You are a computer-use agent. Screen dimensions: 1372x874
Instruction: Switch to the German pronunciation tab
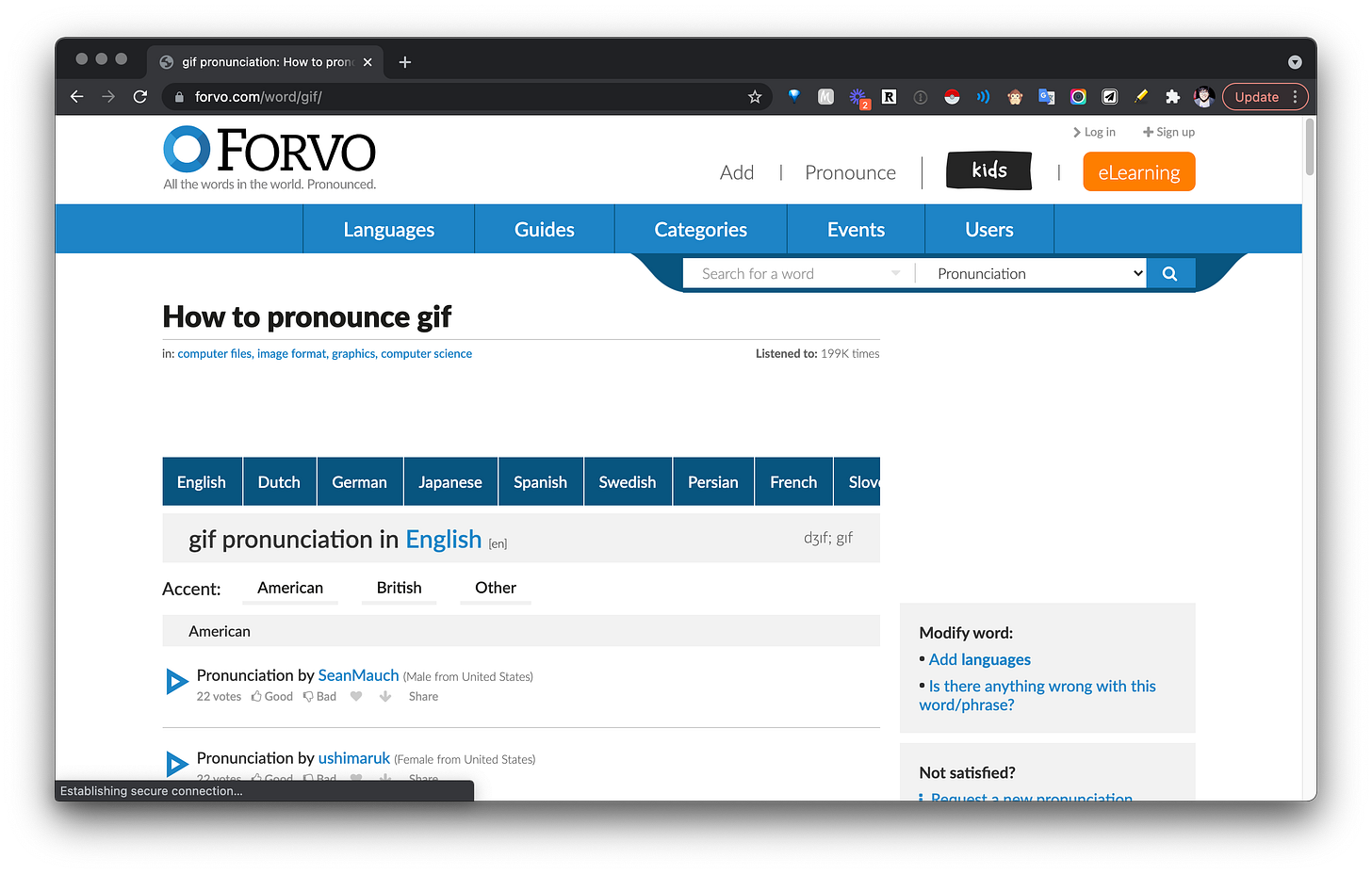(x=359, y=481)
